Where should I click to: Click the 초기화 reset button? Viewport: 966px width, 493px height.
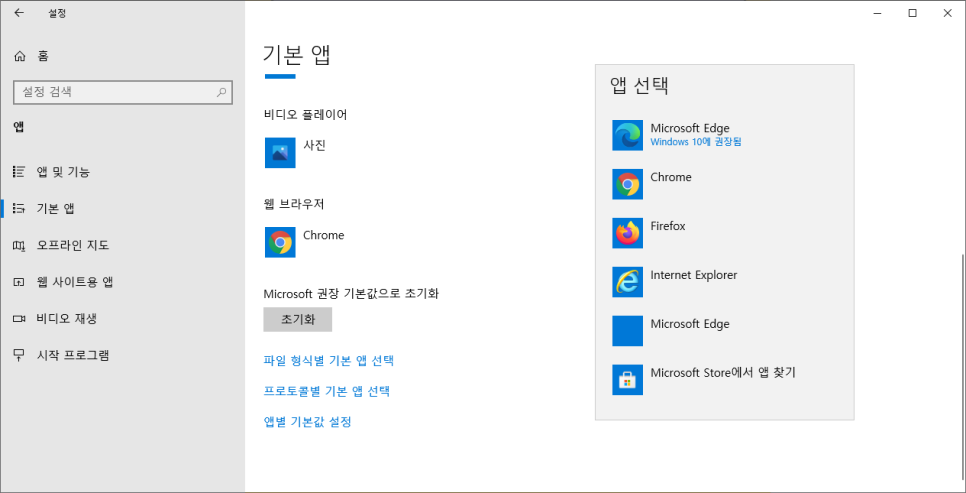pos(298,320)
